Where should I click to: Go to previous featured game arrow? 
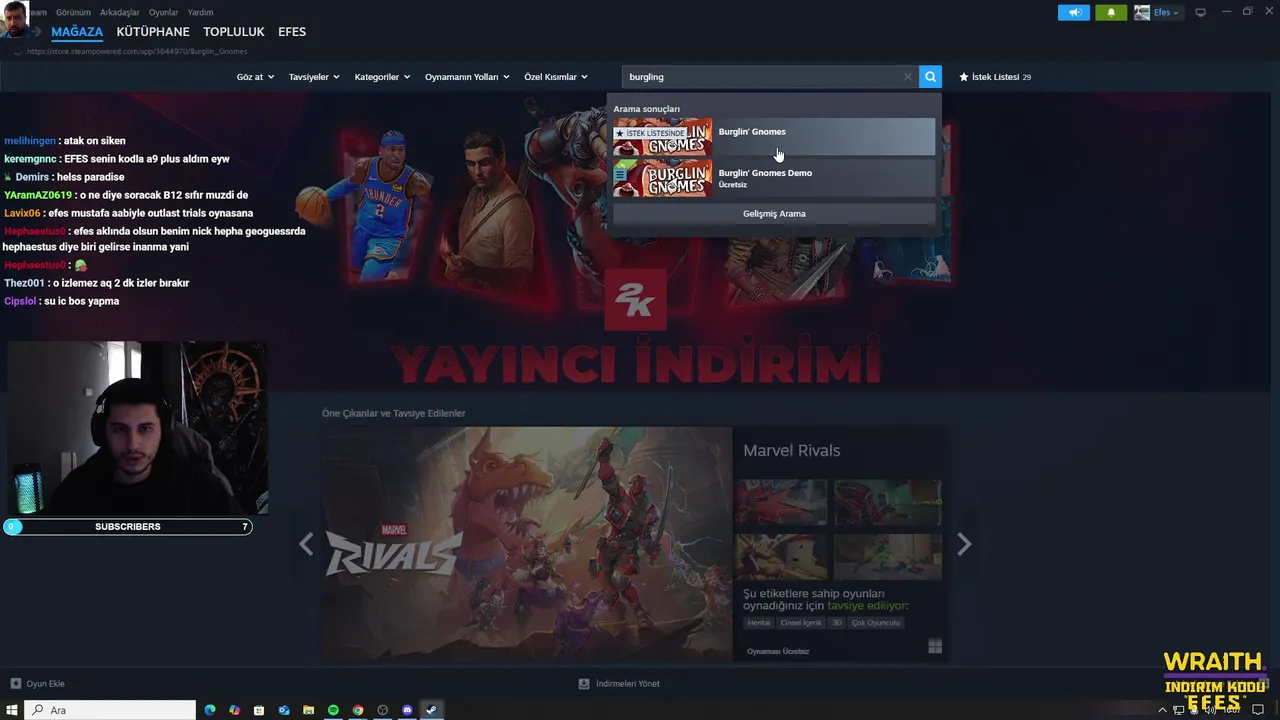coord(306,544)
